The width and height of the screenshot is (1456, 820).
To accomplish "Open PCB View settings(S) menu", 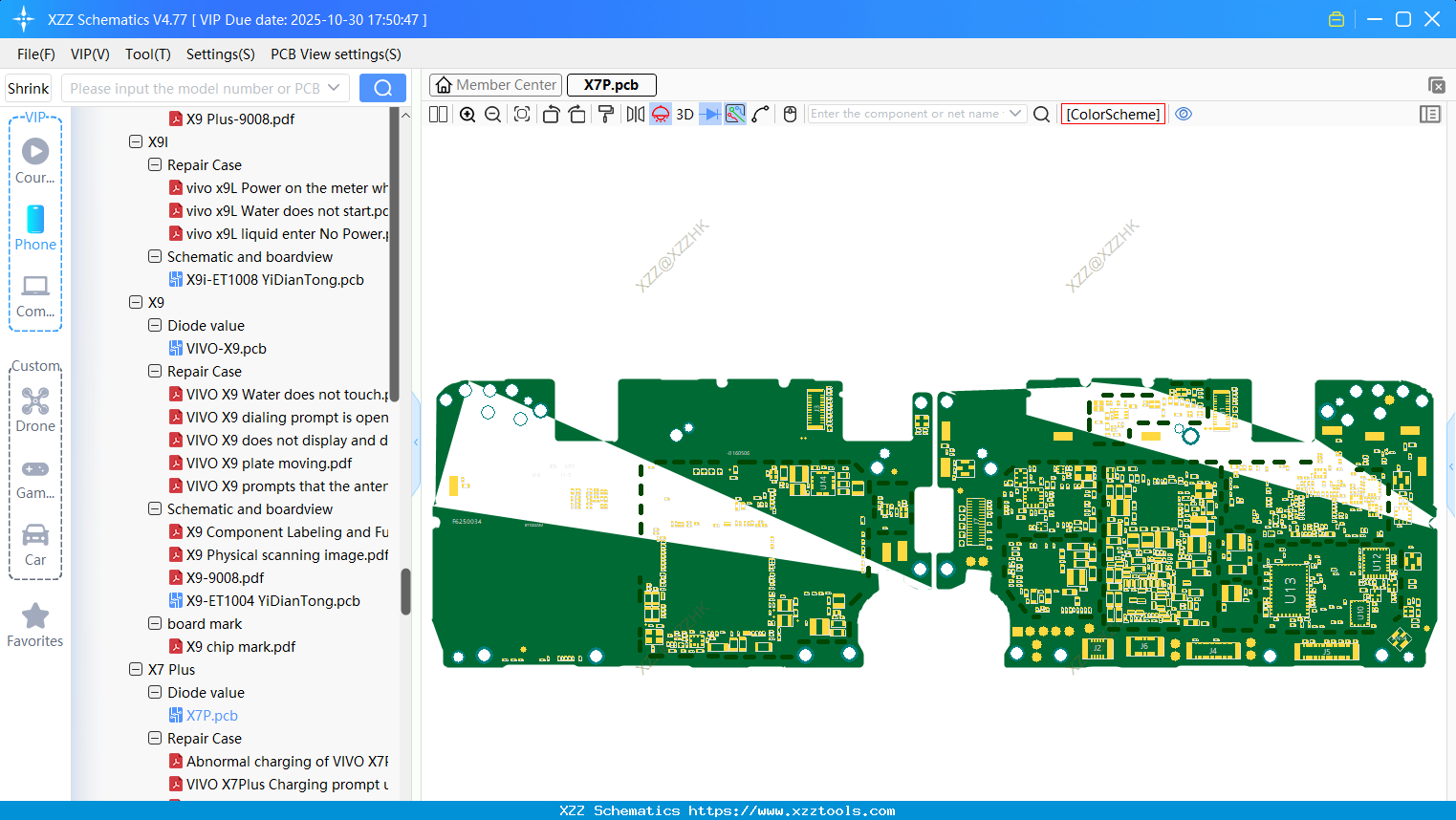I will [336, 54].
